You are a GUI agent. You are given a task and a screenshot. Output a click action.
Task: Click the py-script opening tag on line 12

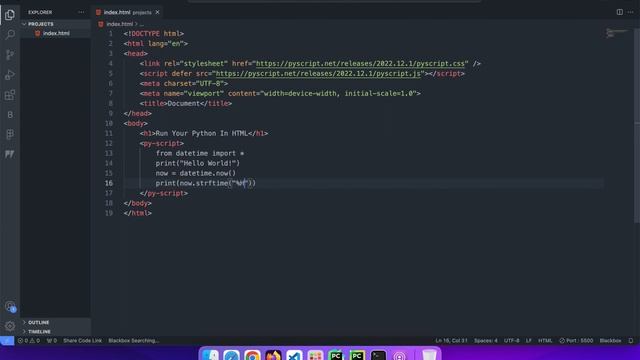[x=162, y=143]
